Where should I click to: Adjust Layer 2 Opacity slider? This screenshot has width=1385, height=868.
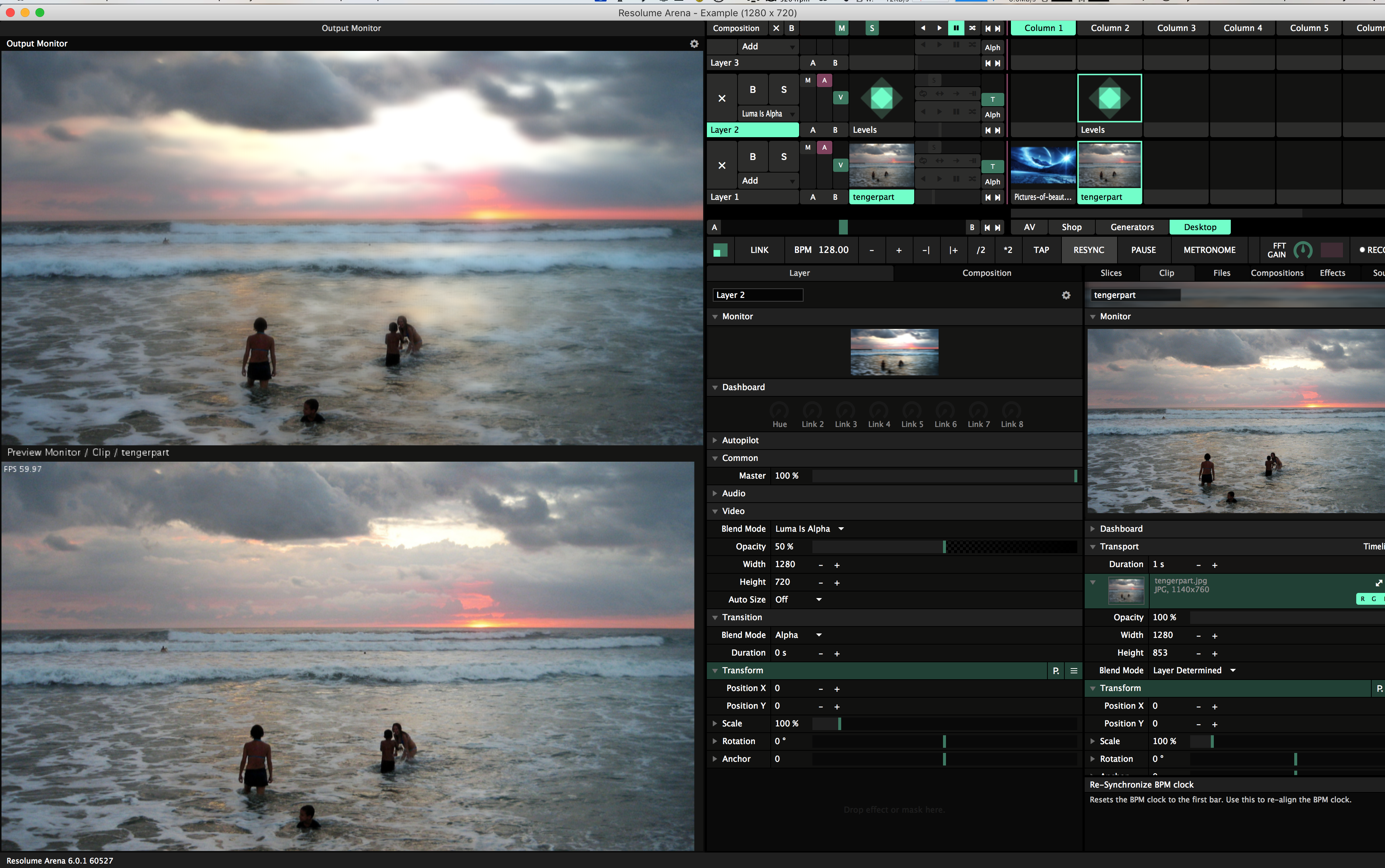tap(944, 547)
